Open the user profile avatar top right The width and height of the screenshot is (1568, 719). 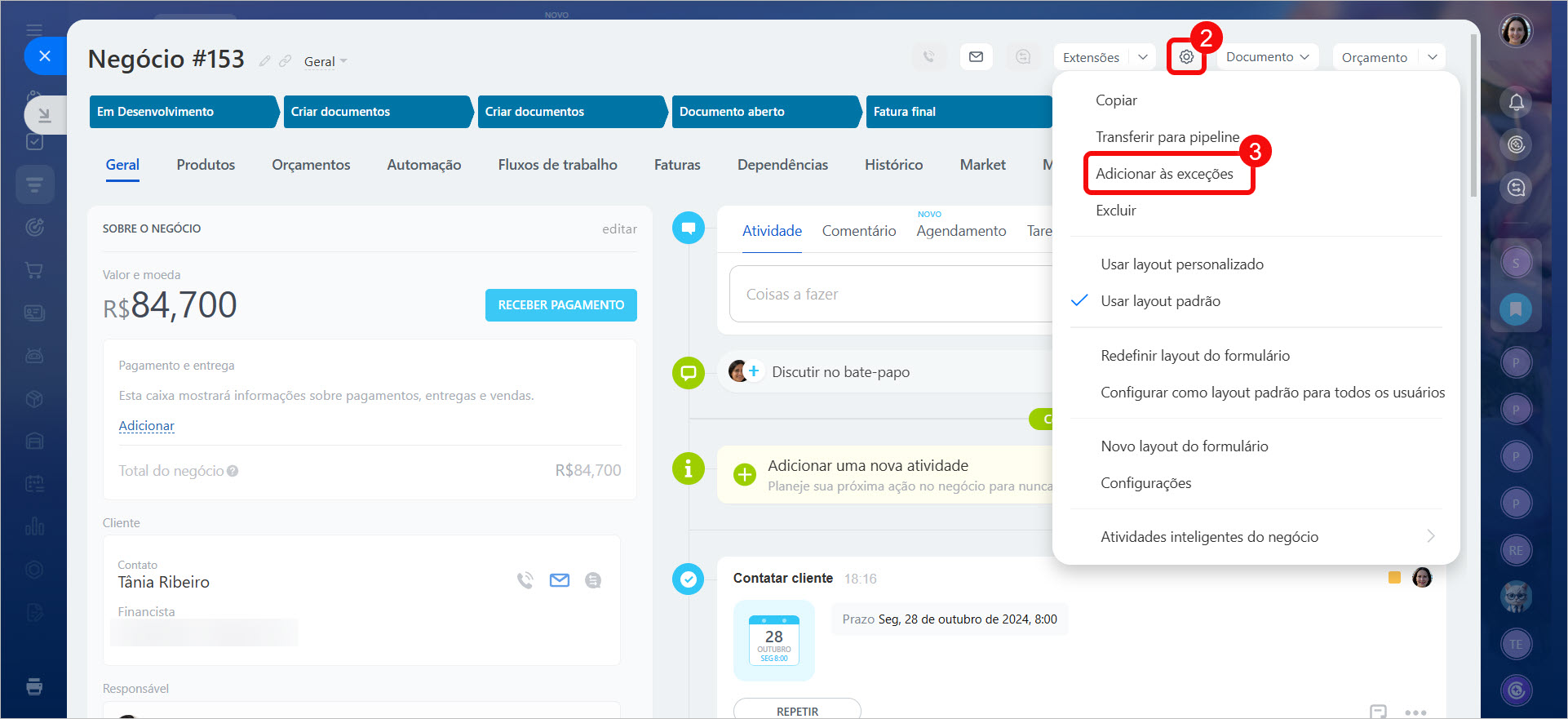pyautogui.click(x=1516, y=31)
